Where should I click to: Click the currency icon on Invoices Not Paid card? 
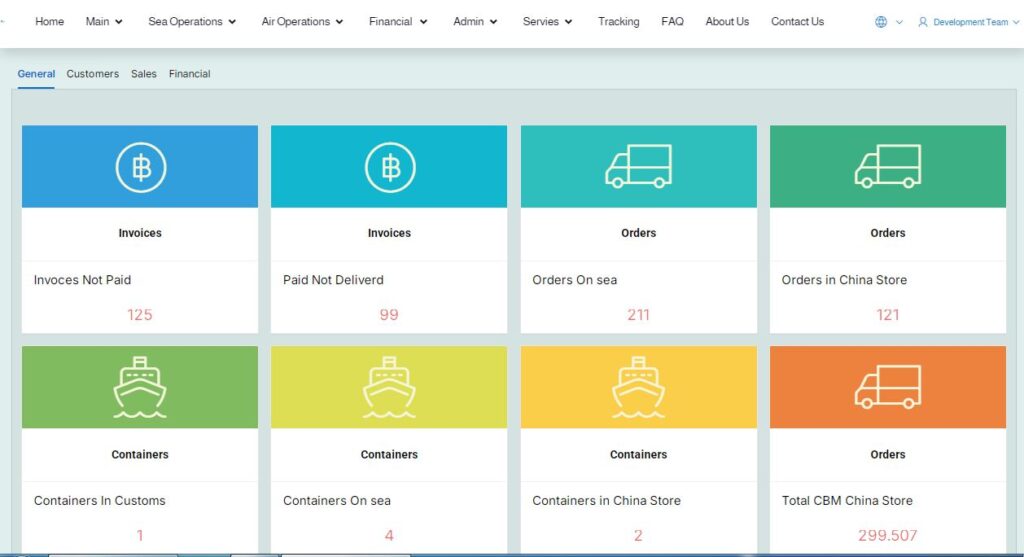pyautogui.click(x=140, y=167)
